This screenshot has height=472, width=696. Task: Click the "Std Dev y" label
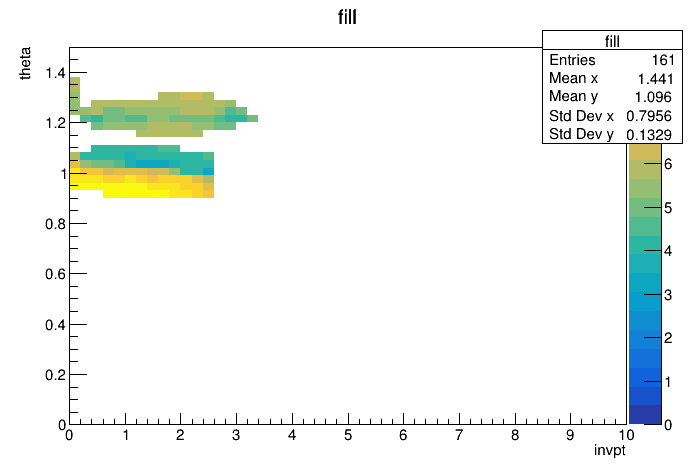click(581, 134)
